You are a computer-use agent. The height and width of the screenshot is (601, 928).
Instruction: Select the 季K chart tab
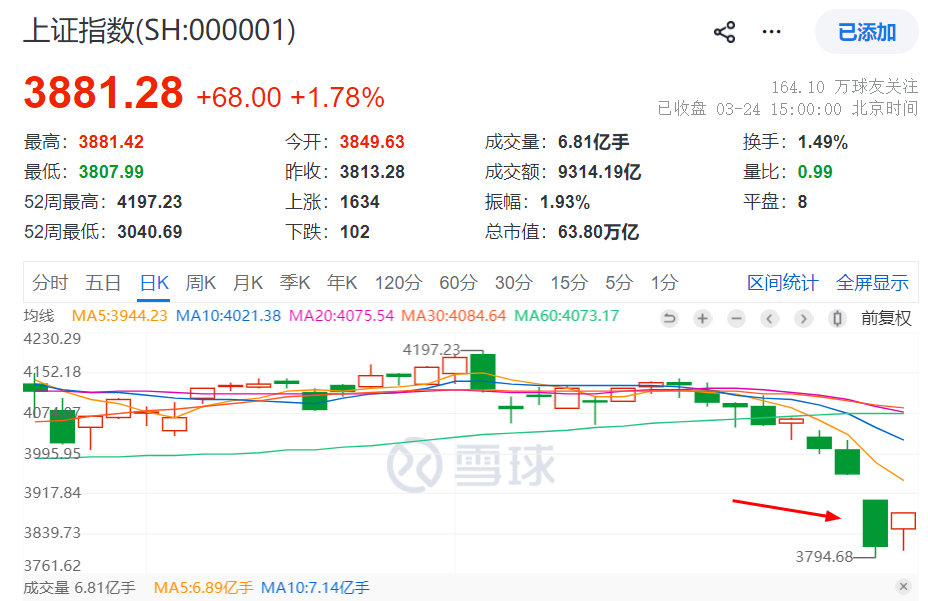coord(295,282)
